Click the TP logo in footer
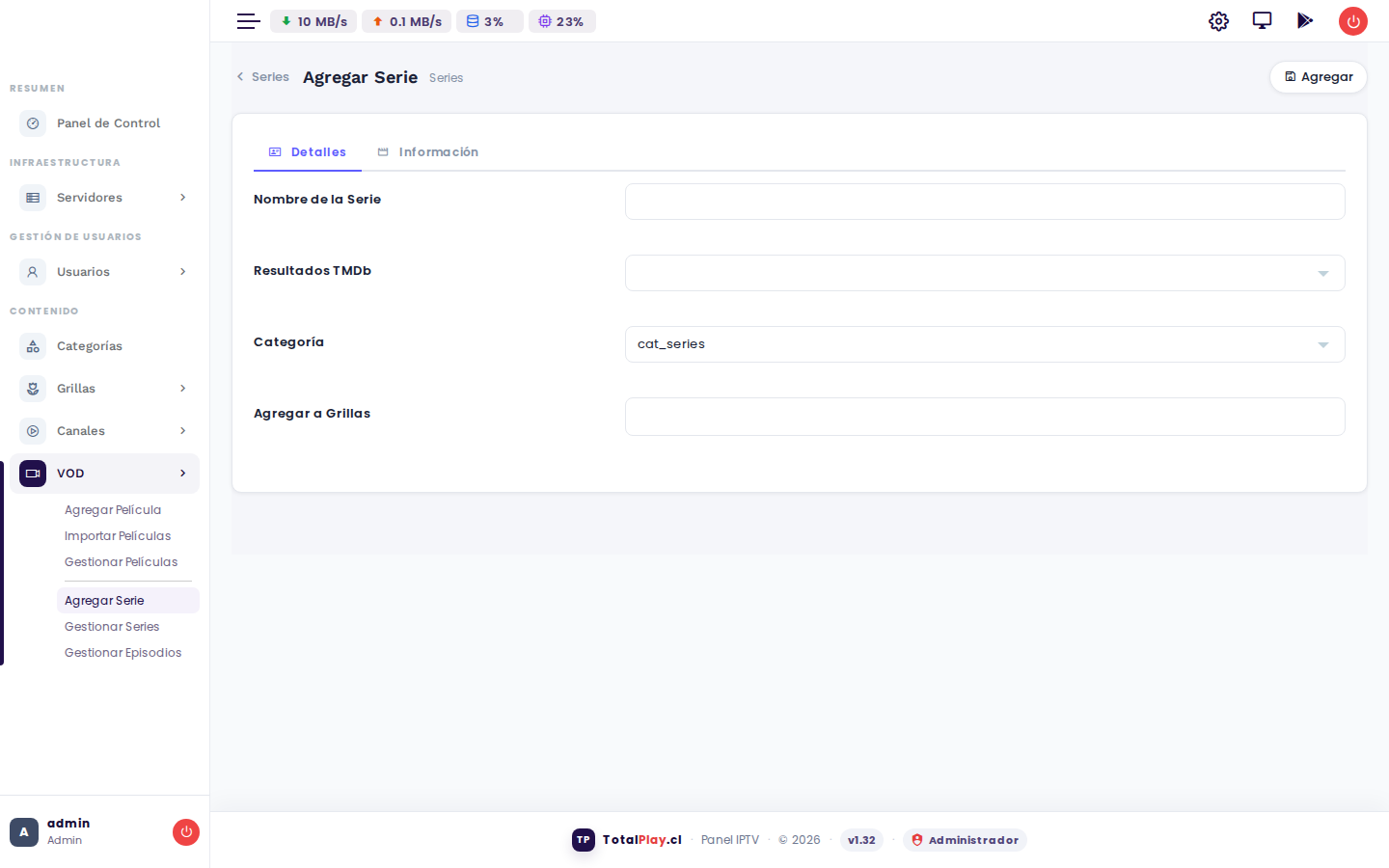 [584, 840]
